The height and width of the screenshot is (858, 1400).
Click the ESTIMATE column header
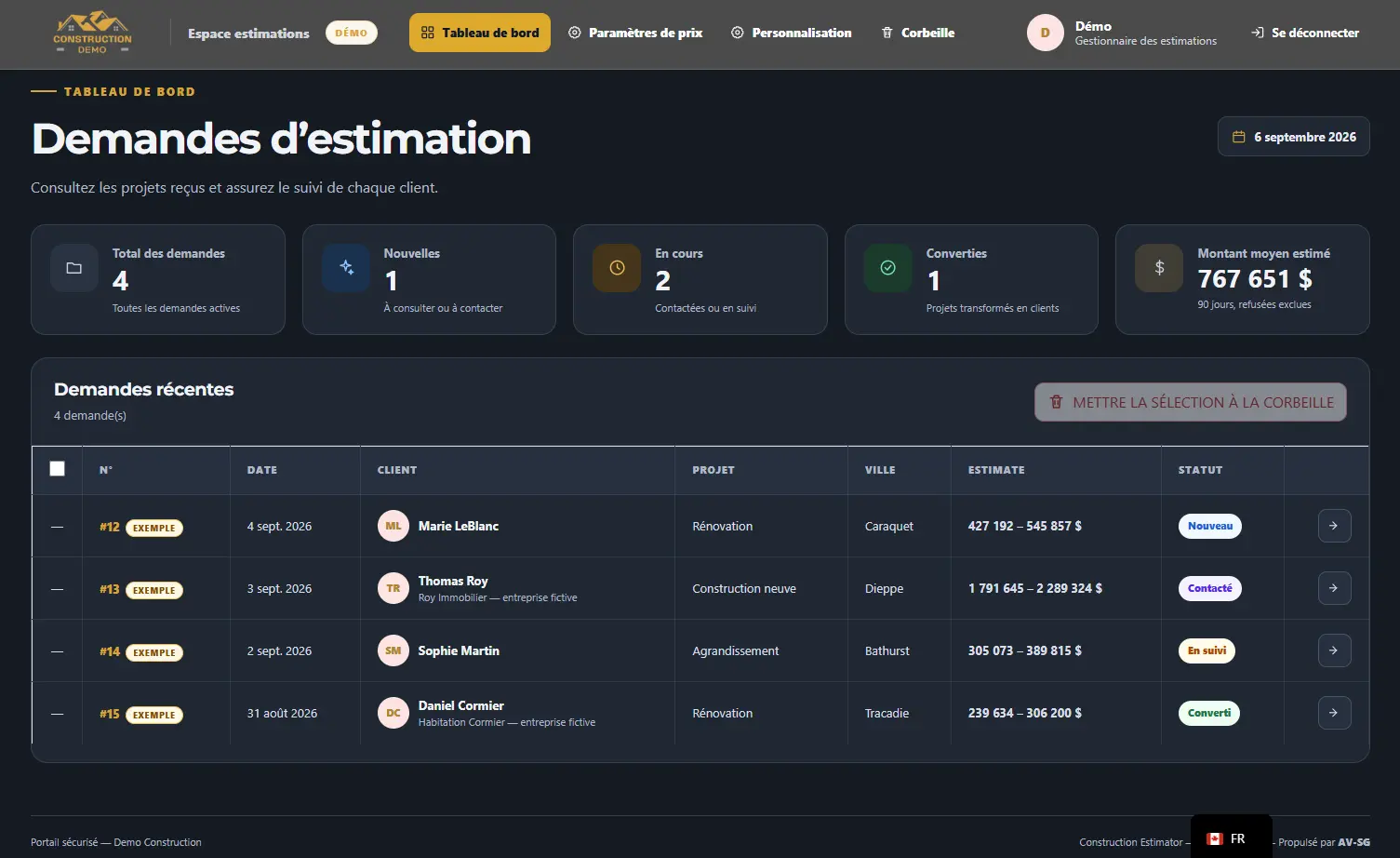tap(996, 470)
